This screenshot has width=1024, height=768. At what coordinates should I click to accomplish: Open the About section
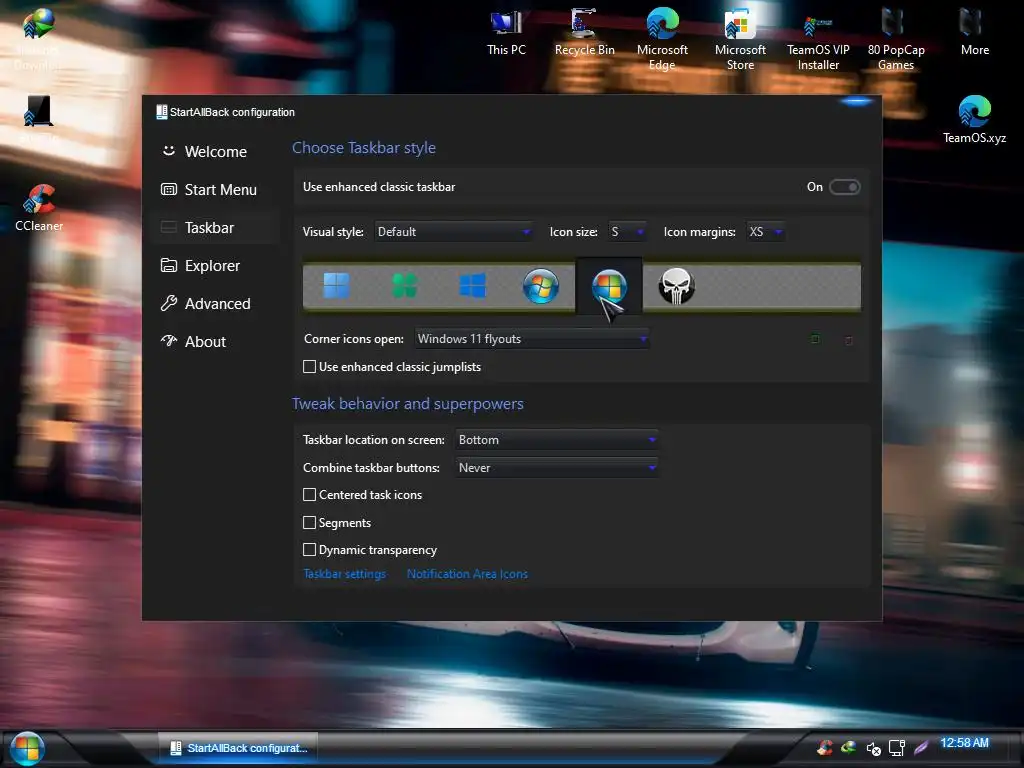(x=216, y=341)
